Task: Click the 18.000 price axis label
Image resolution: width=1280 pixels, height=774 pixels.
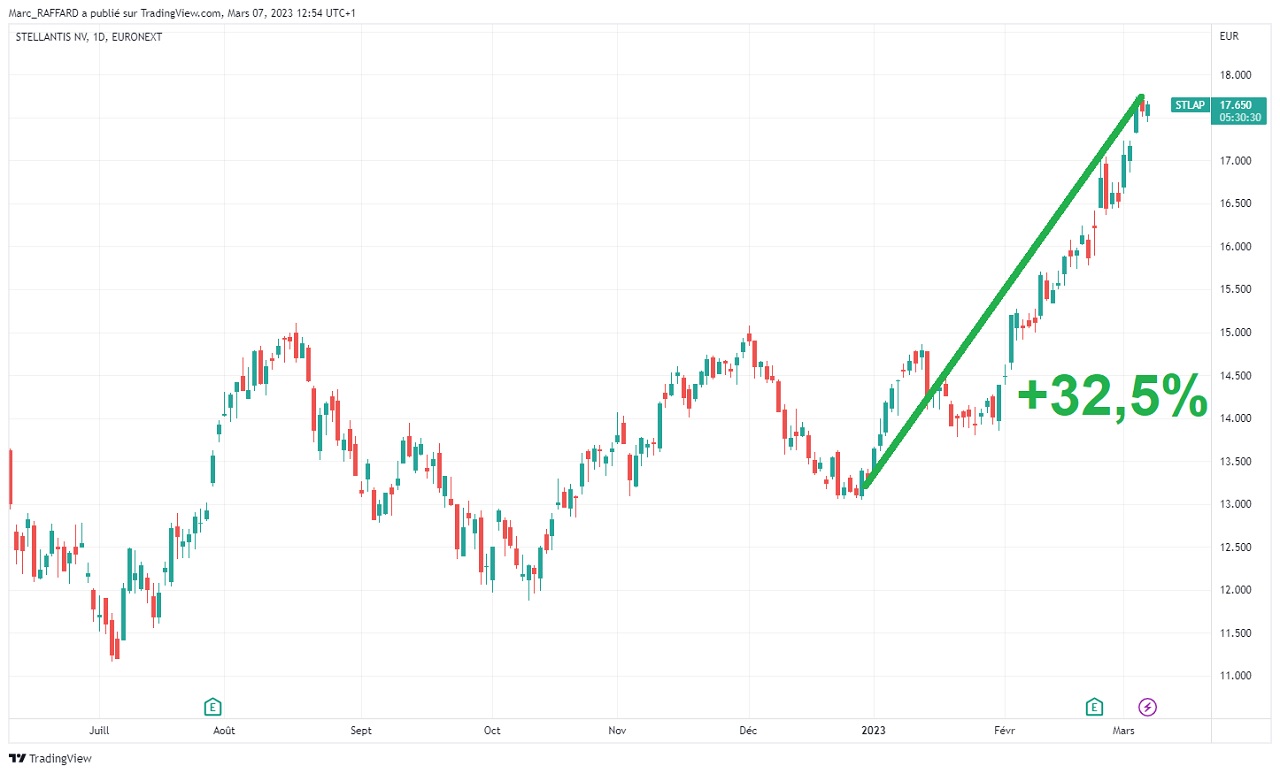Action: click(1236, 75)
